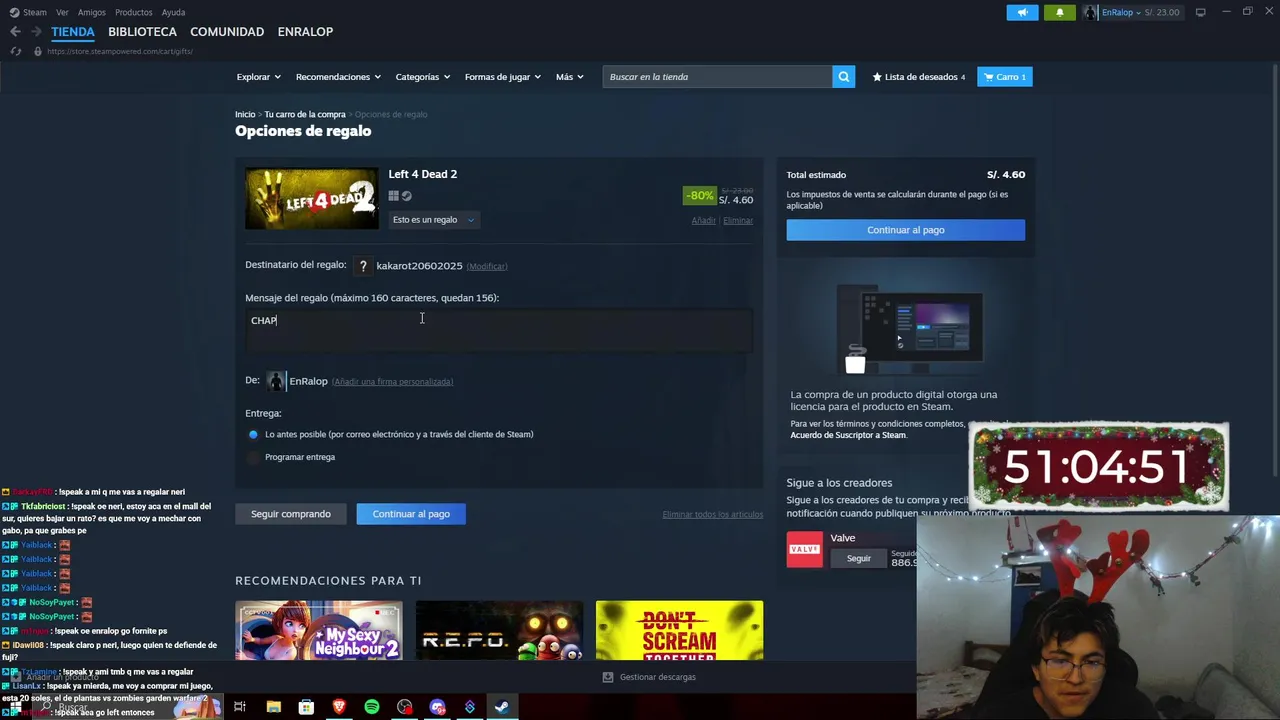
Task: Open Lista de deseados
Action: 918,77
